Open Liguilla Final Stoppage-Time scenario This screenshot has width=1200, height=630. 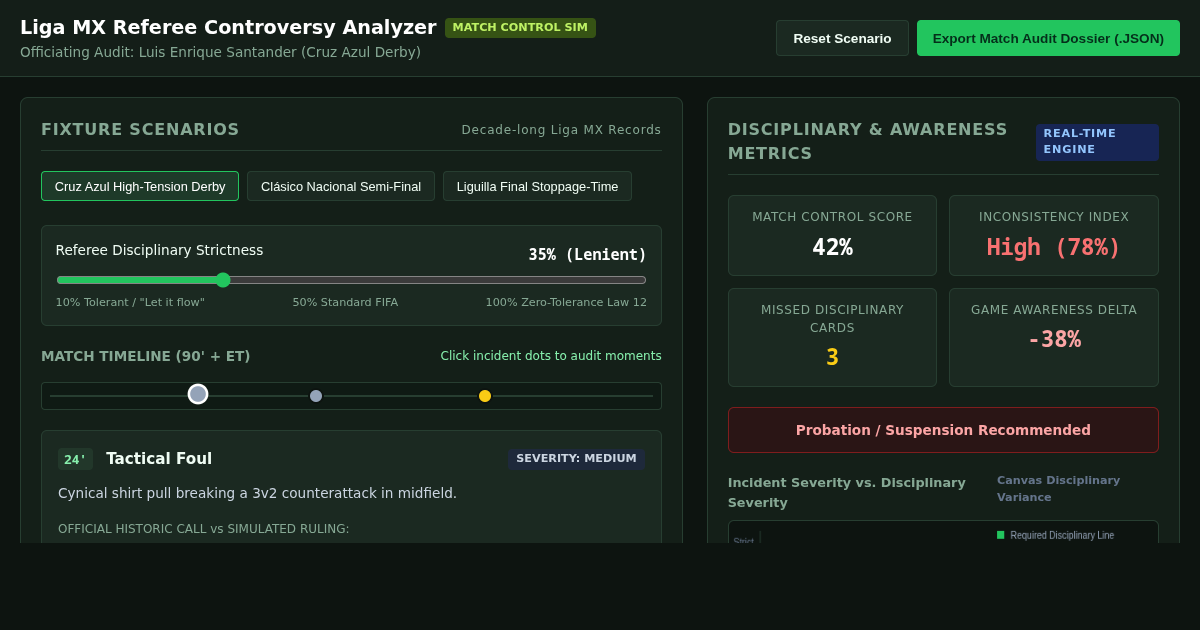[537, 186]
